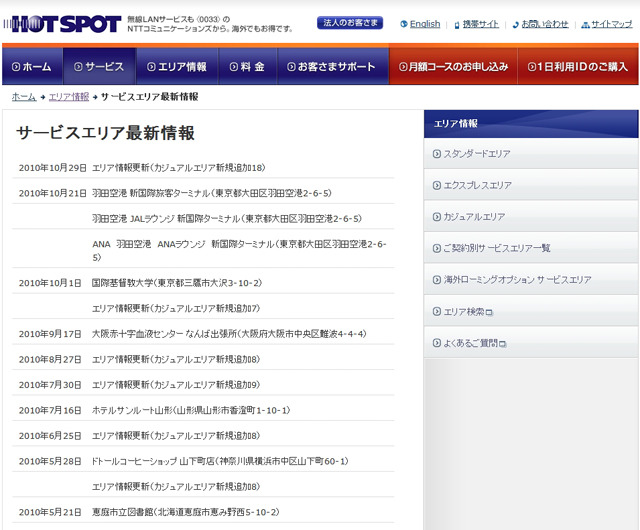The height and width of the screenshot is (530, 640).
Task: Click 月額コースのお申し込み red button
Action: 453,66
